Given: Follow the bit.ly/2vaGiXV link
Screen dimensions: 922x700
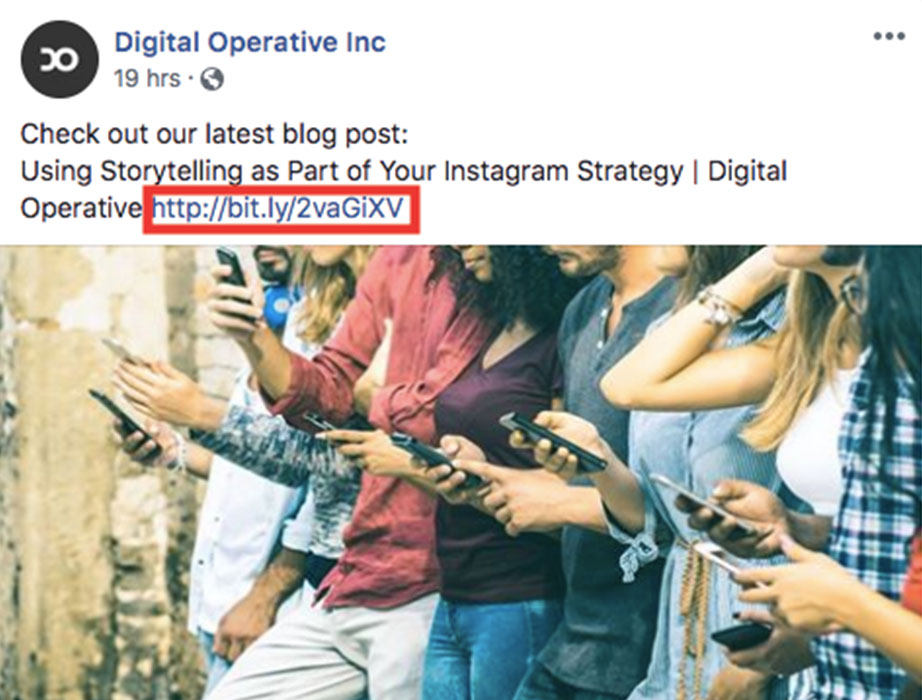Looking at the screenshot, I should [x=278, y=208].
